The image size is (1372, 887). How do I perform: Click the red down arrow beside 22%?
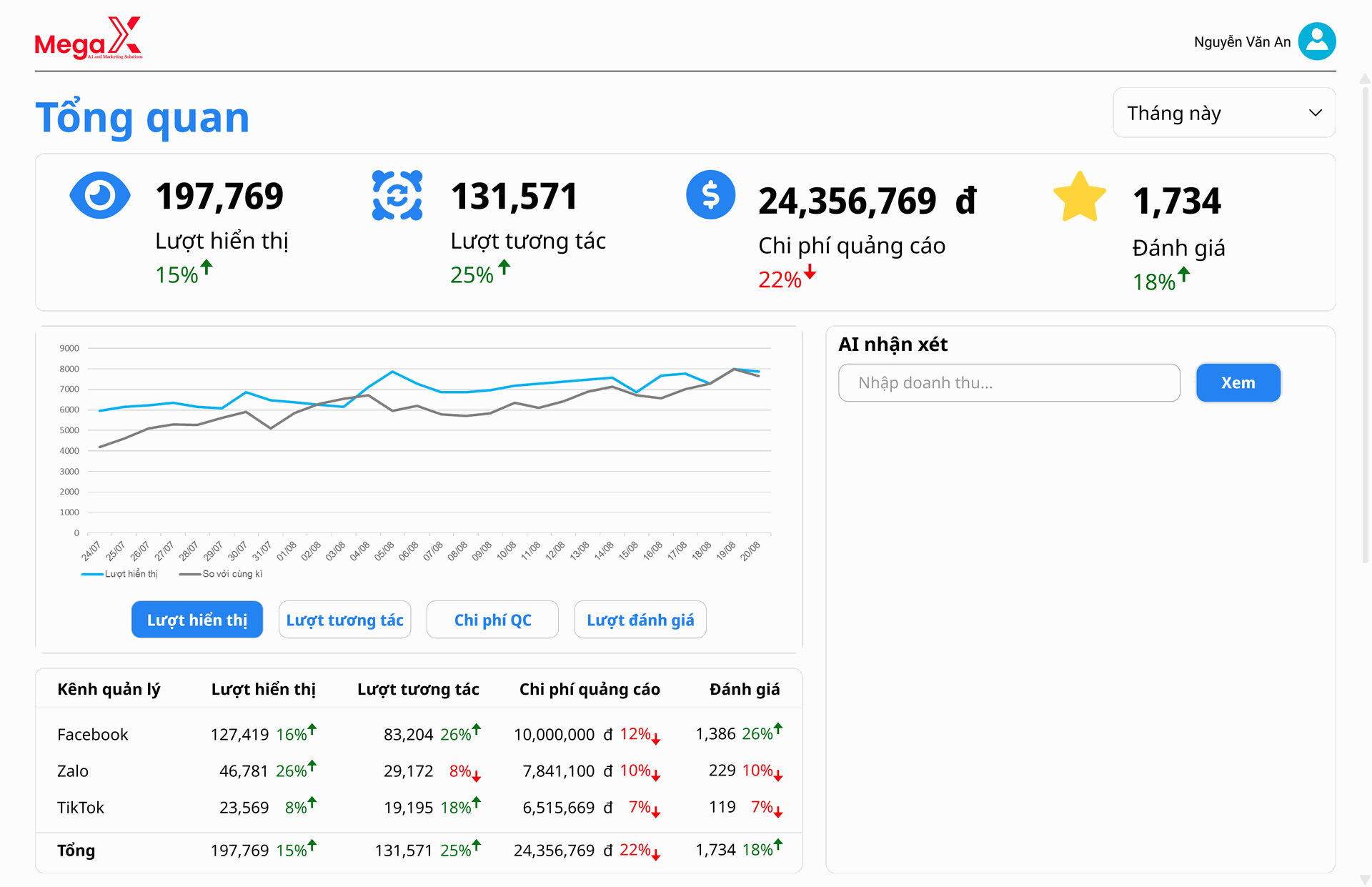(x=810, y=272)
